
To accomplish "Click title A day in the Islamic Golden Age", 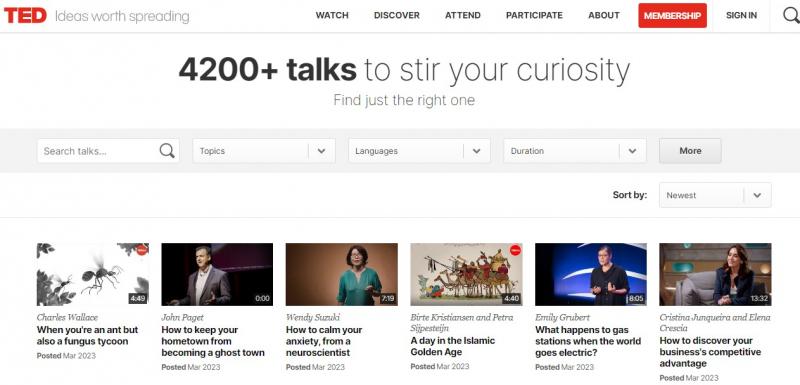I will tap(453, 346).
